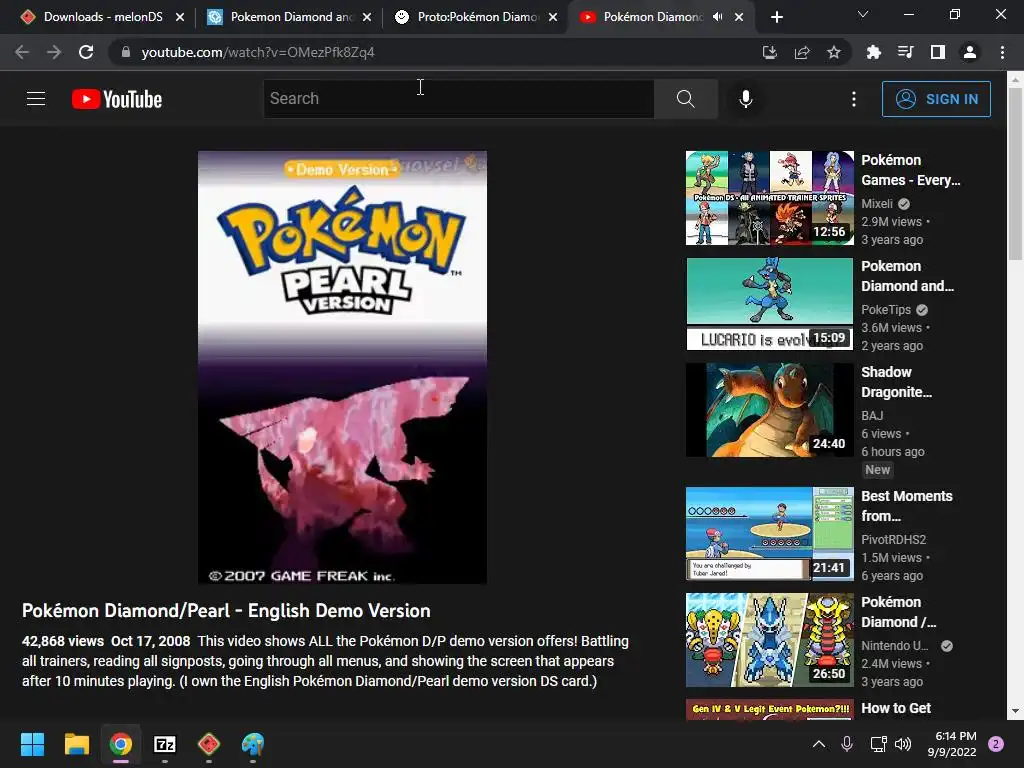Open the Paint taskbar icon
The image size is (1024, 768).
coord(253,744)
